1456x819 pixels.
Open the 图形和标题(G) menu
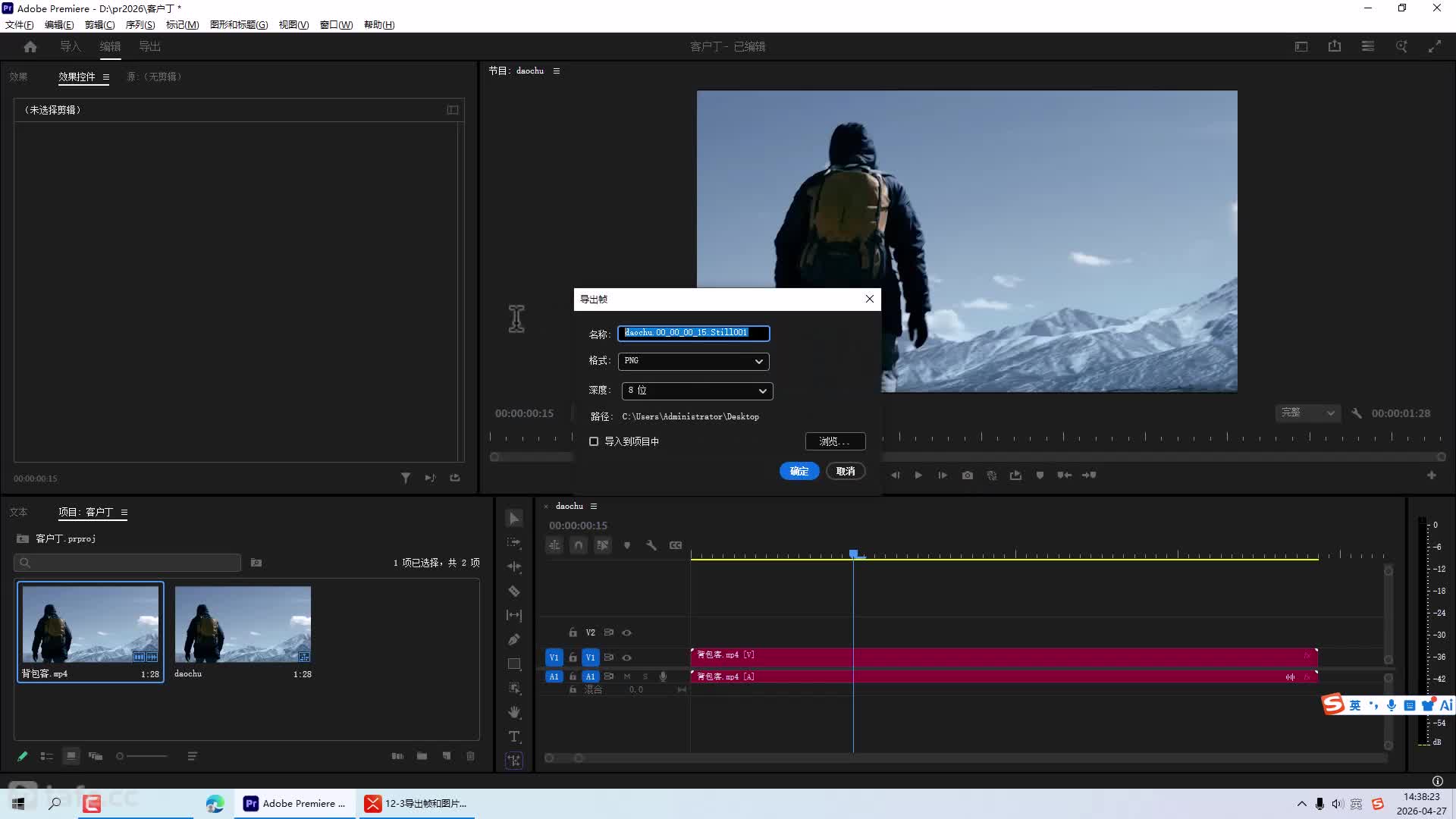pos(239,25)
